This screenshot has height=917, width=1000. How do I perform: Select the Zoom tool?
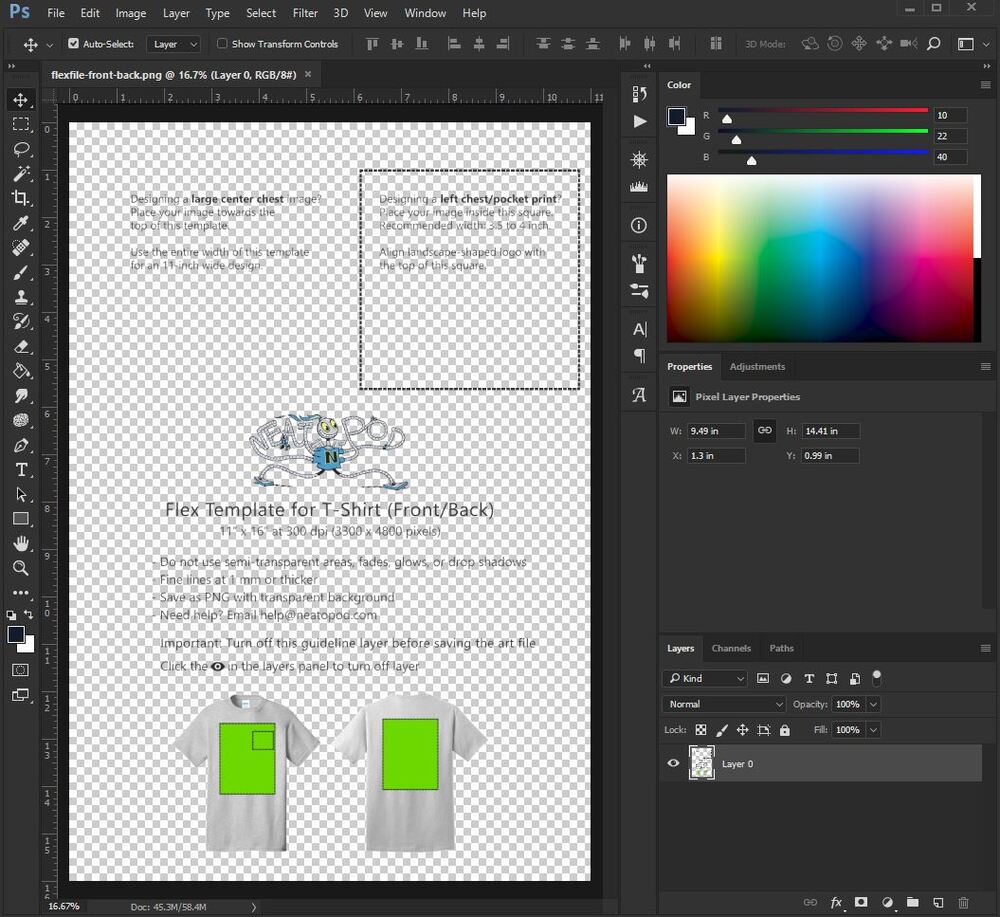click(x=20, y=568)
